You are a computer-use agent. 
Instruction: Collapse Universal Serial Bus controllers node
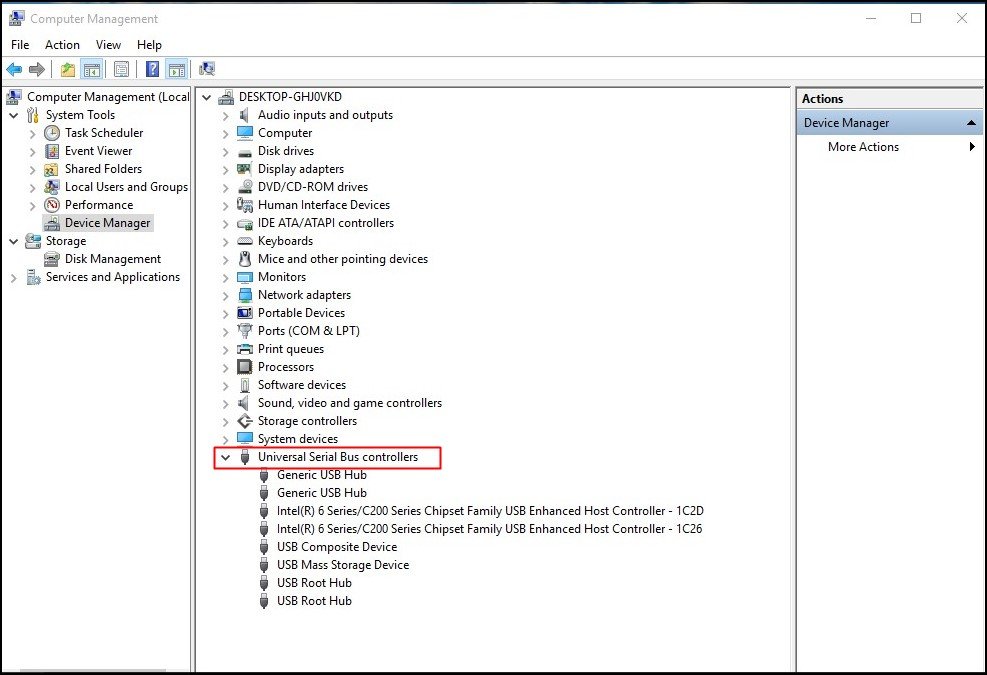[225, 457]
